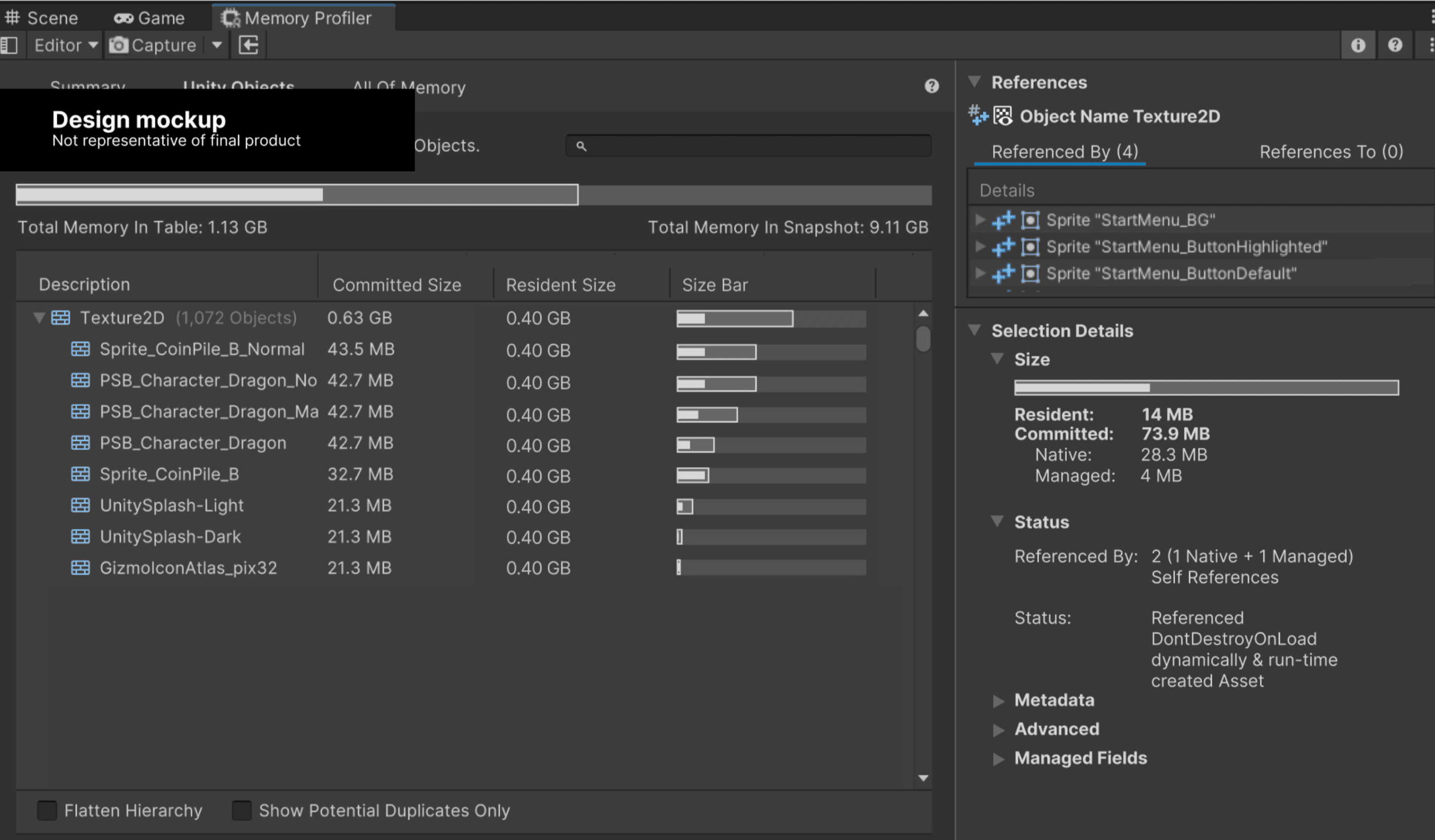Enable the Flatten Hierarchy checkbox

tap(47, 810)
